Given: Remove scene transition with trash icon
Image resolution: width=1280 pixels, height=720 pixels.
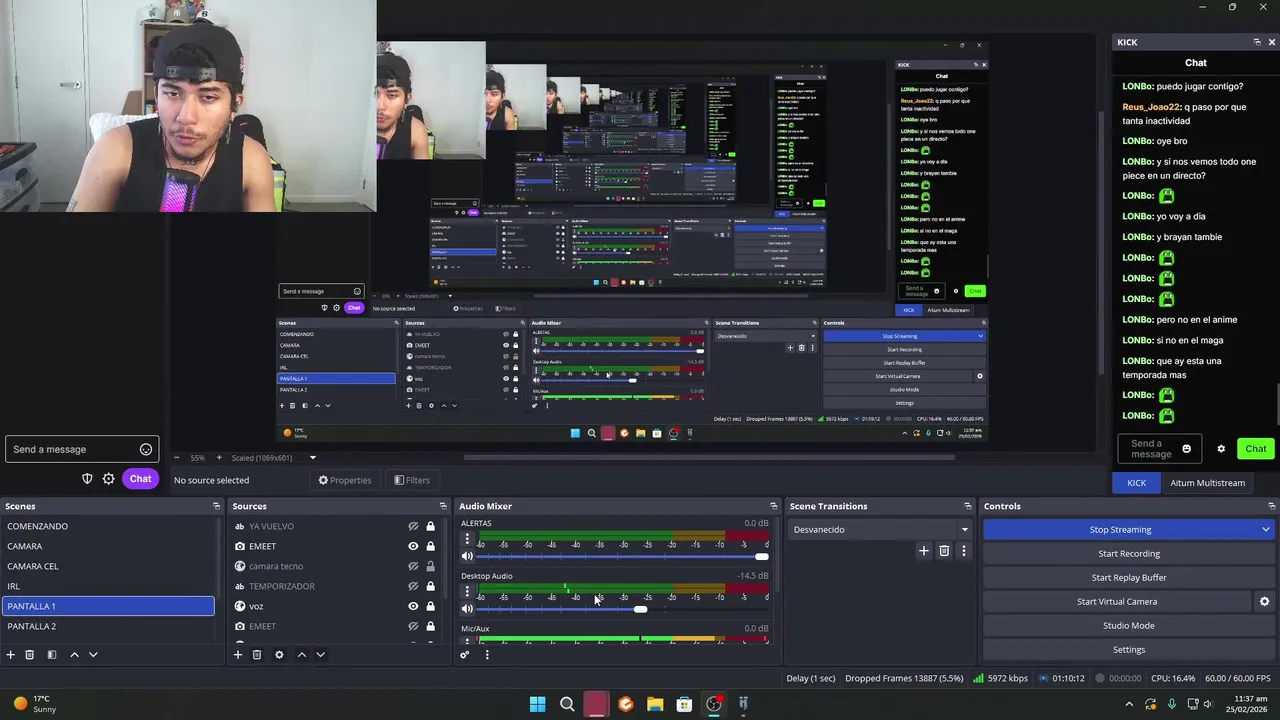Looking at the screenshot, I should pos(944,550).
